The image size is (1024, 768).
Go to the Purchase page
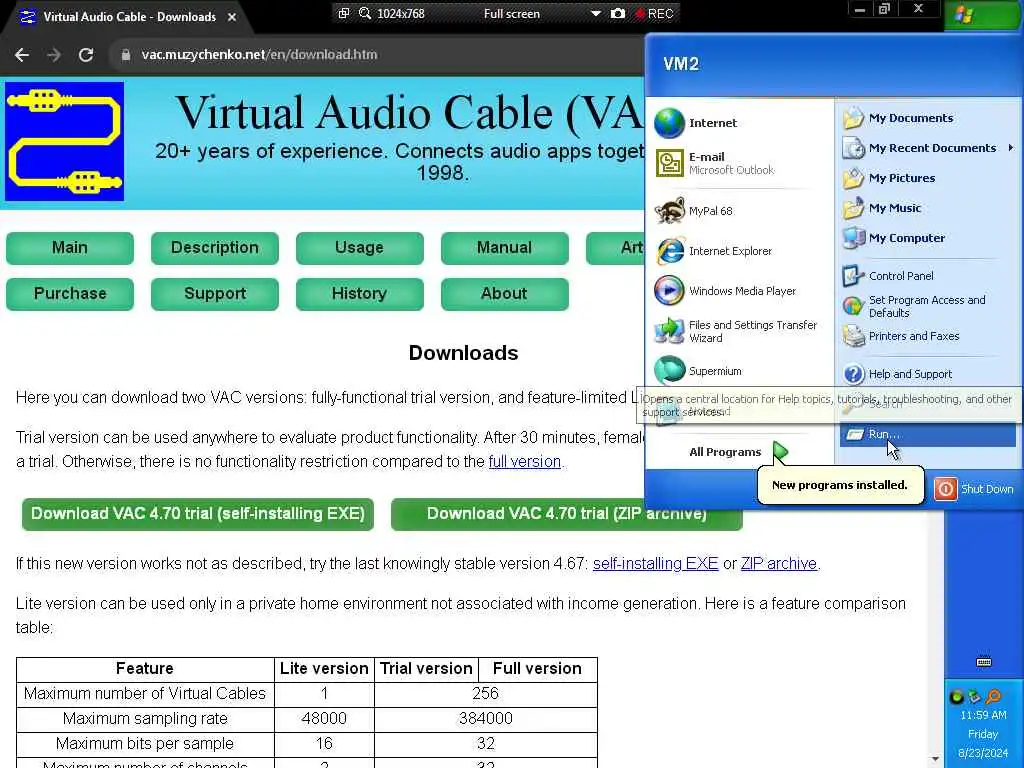(x=70, y=294)
